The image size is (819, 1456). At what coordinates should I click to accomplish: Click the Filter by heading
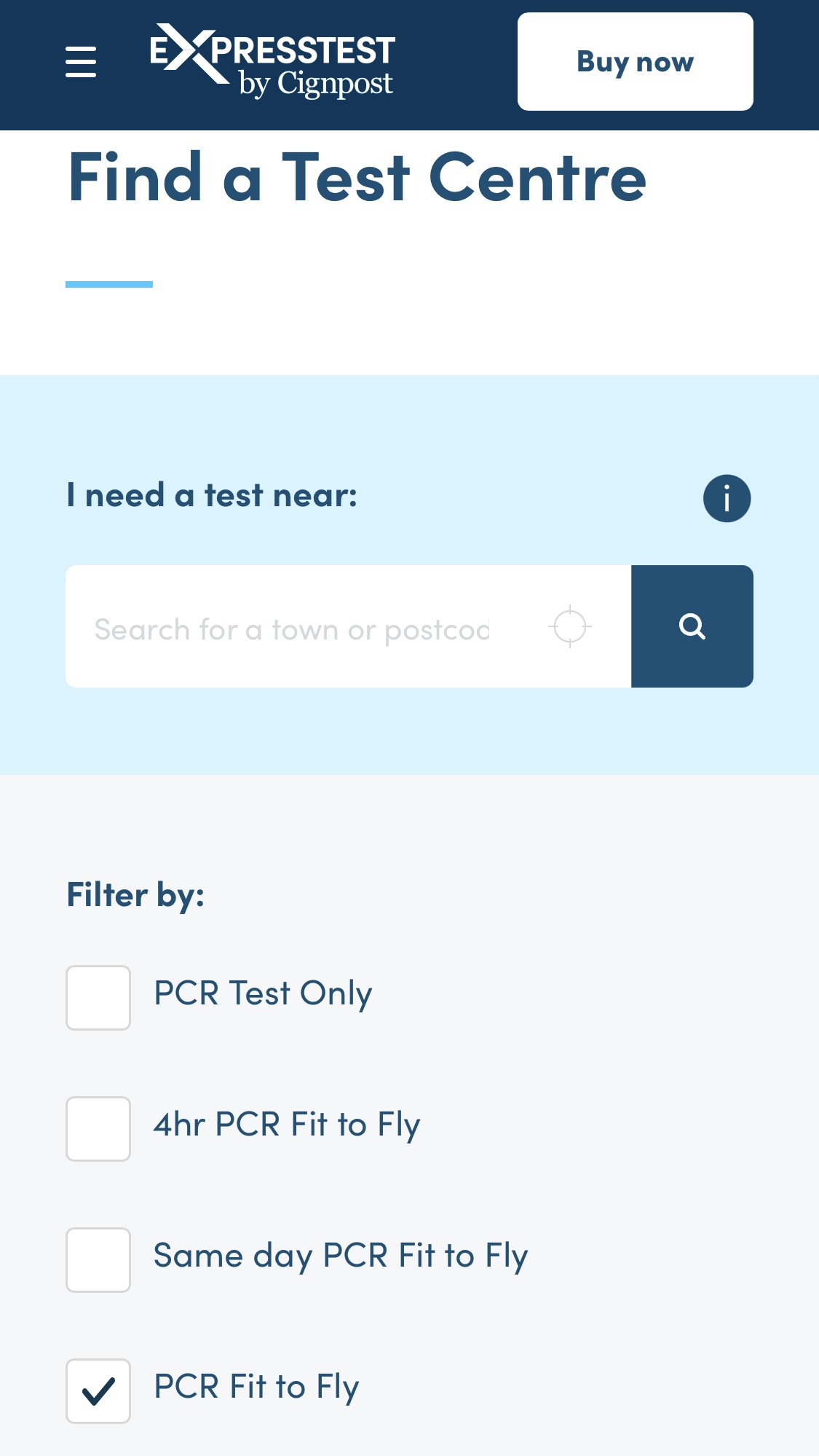point(135,896)
